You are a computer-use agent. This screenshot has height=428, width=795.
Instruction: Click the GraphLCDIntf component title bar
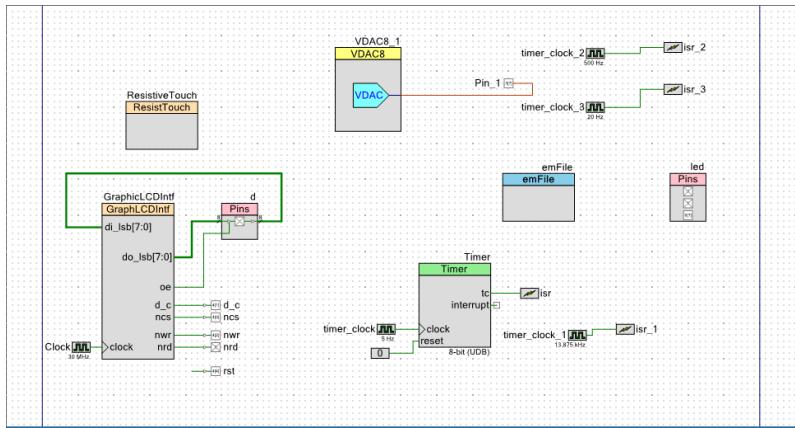pos(137,210)
